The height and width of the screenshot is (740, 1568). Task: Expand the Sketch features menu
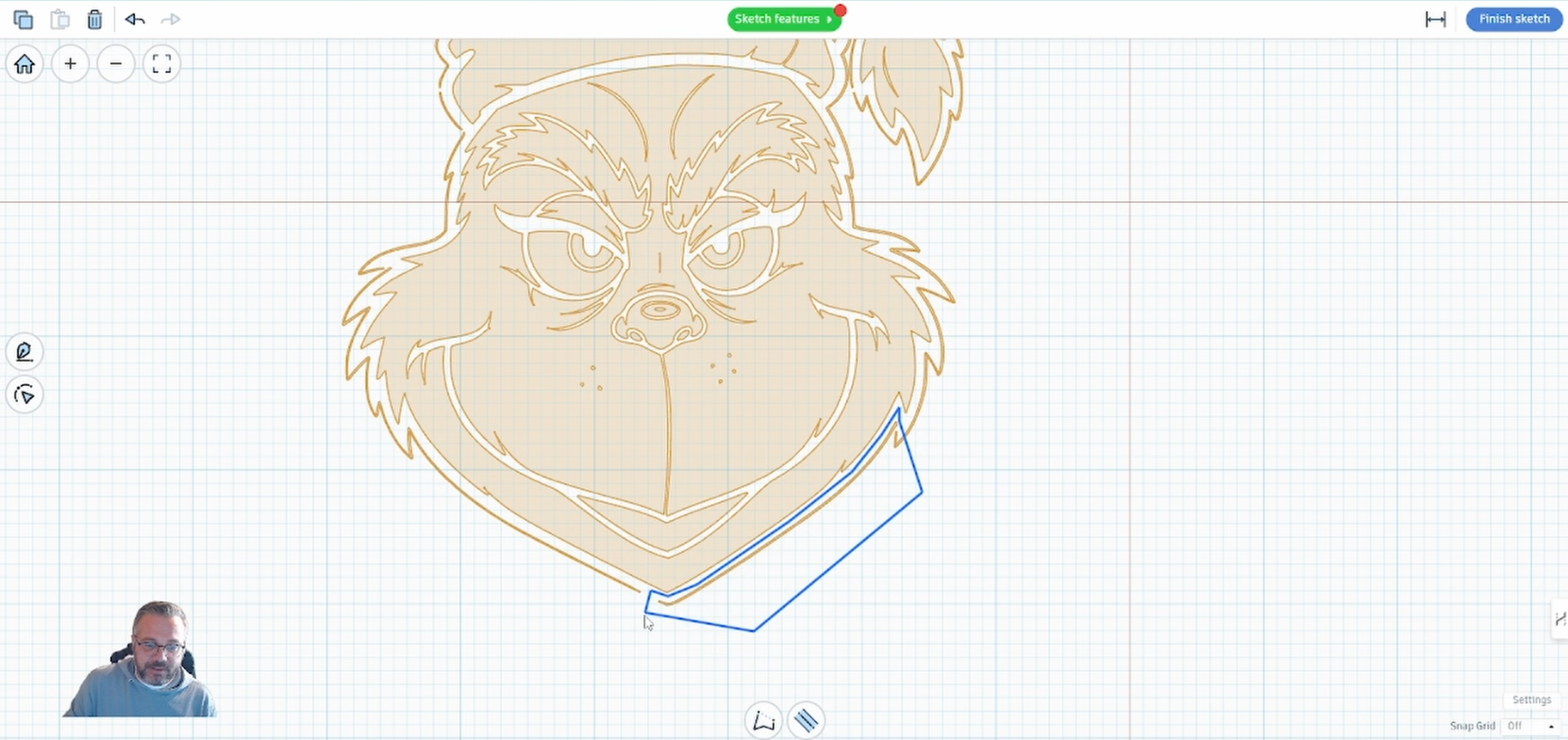tap(783, 19)
